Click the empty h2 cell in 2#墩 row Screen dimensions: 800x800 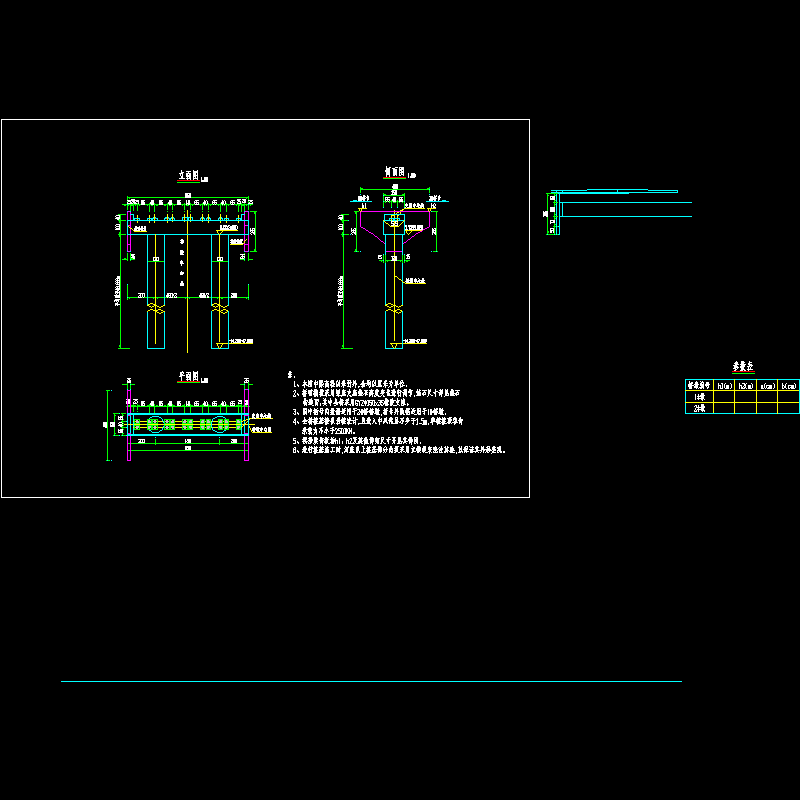pos(745,408)
